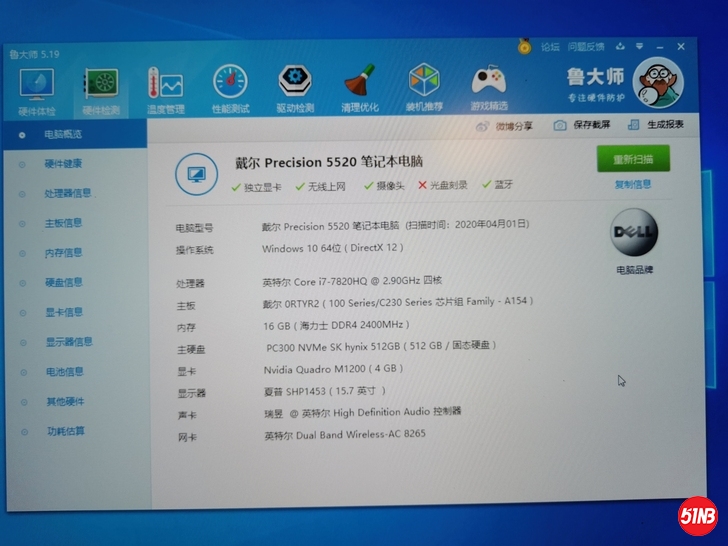Click the 无线上网 feature check
This screenshot has height=546, width=728.
click(x=320, y=187)
